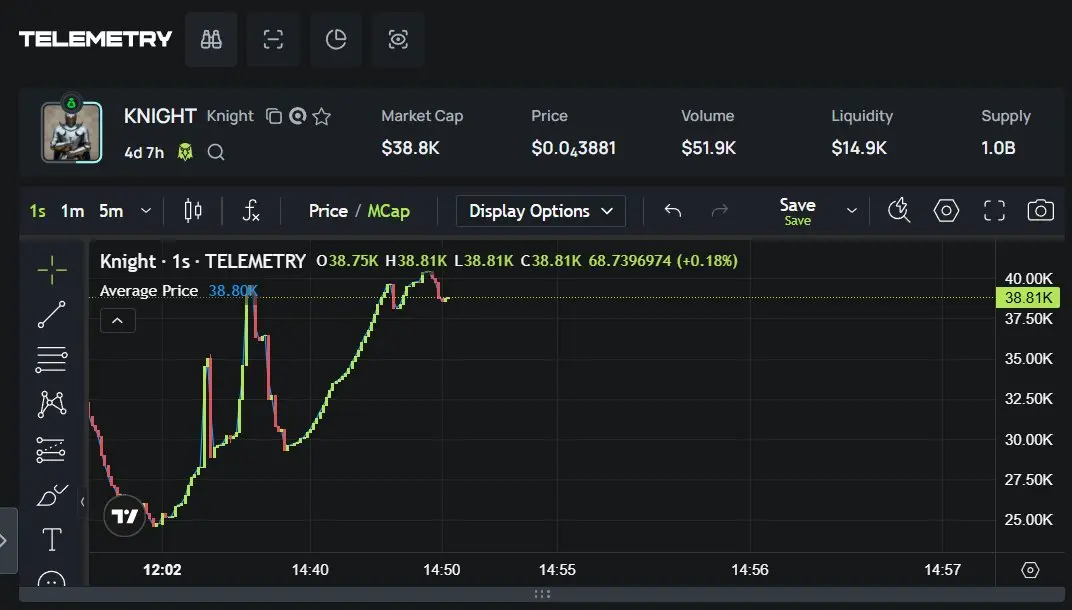1072x610 pixels.
Task: Open chart settings hexagon icon
Action: (946, 211)
